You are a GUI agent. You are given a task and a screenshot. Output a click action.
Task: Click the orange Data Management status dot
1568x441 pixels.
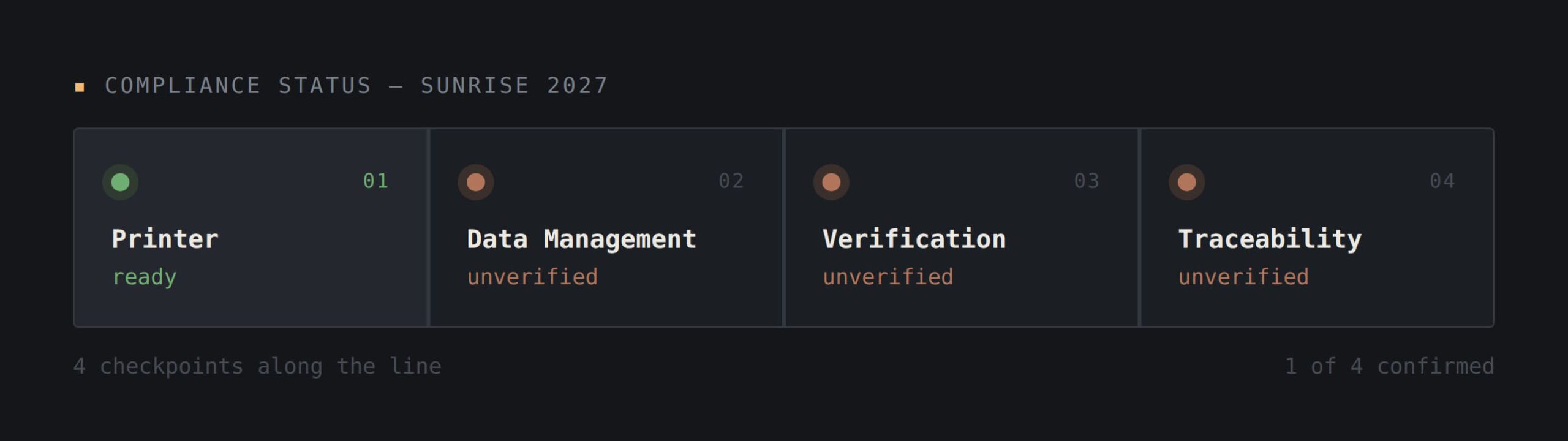coord(476,182)
